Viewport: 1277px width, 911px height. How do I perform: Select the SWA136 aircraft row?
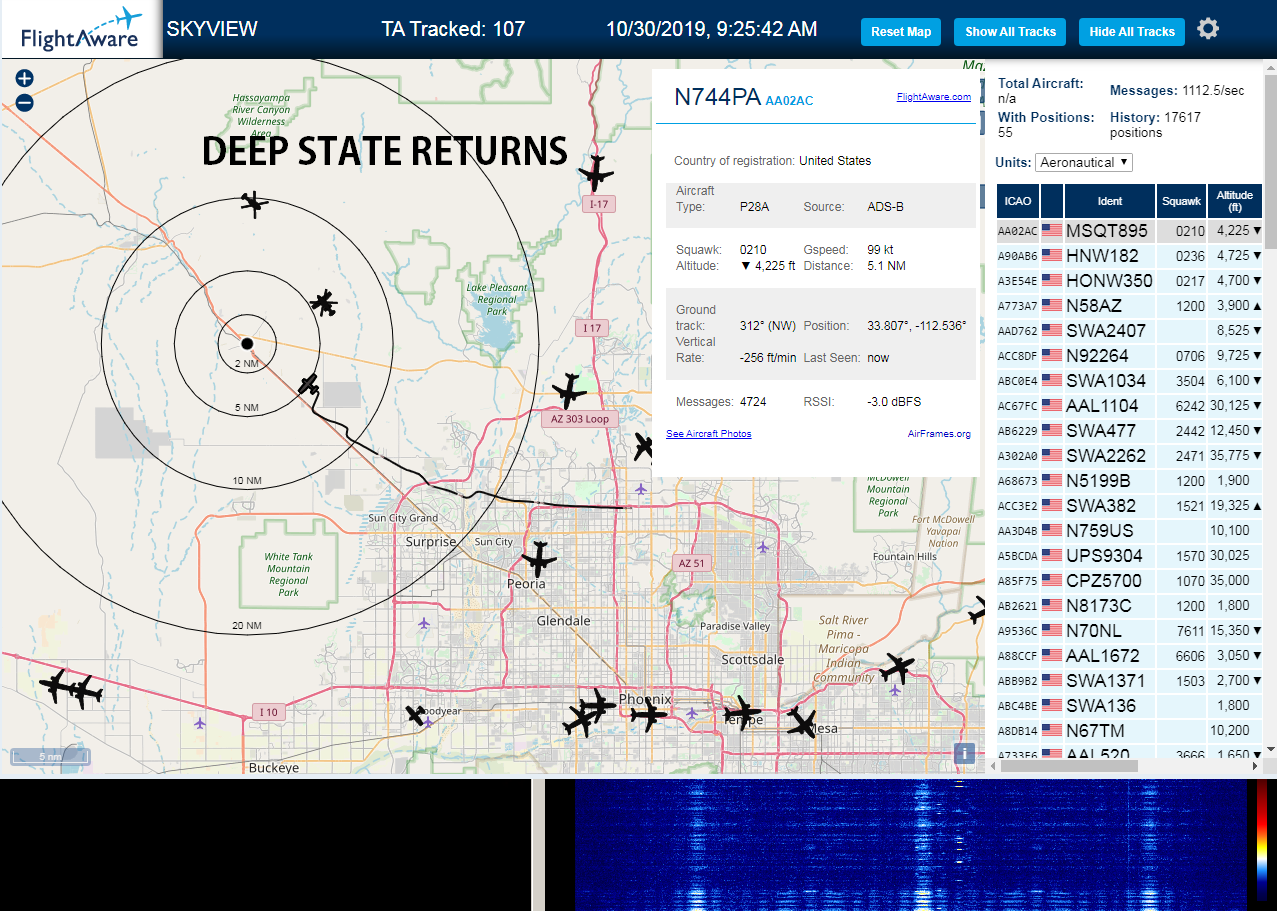(x=1129, y=706)
